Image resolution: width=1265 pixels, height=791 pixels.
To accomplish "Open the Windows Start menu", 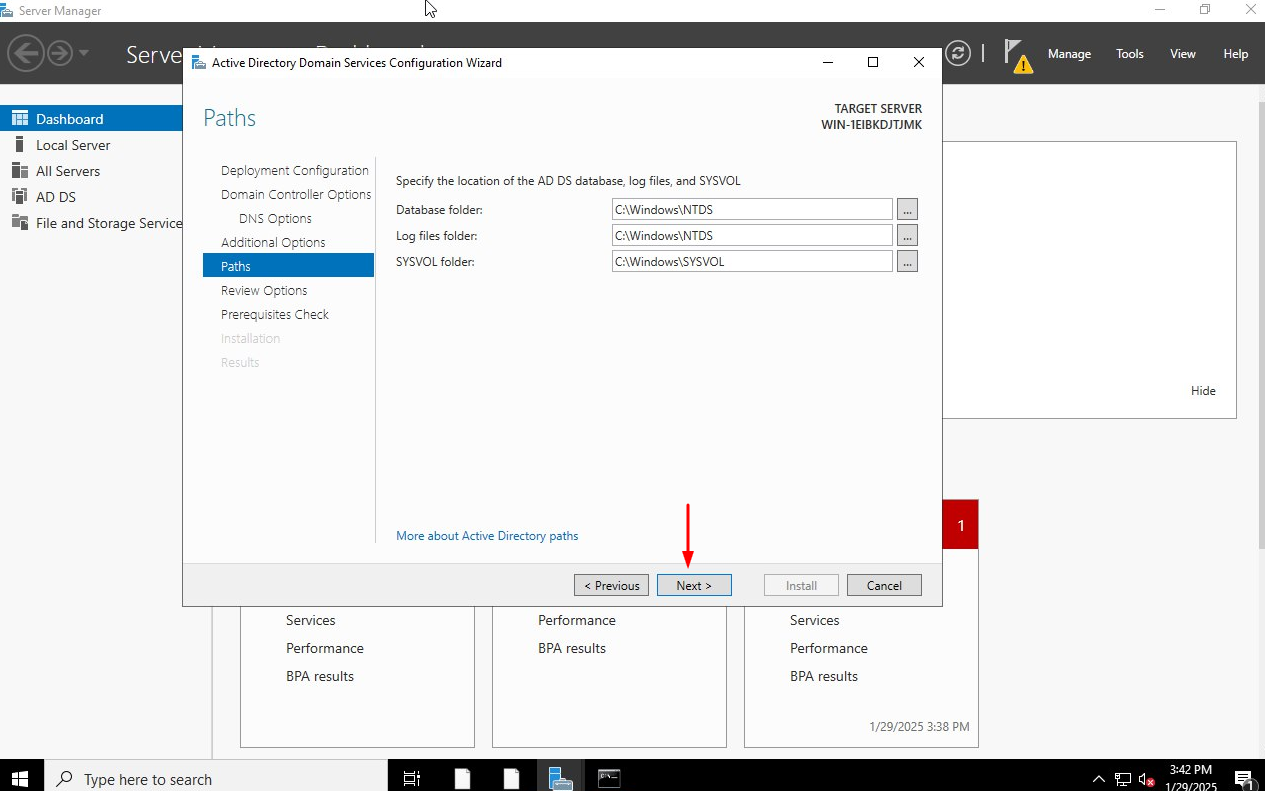I will (x=20, y=778).
